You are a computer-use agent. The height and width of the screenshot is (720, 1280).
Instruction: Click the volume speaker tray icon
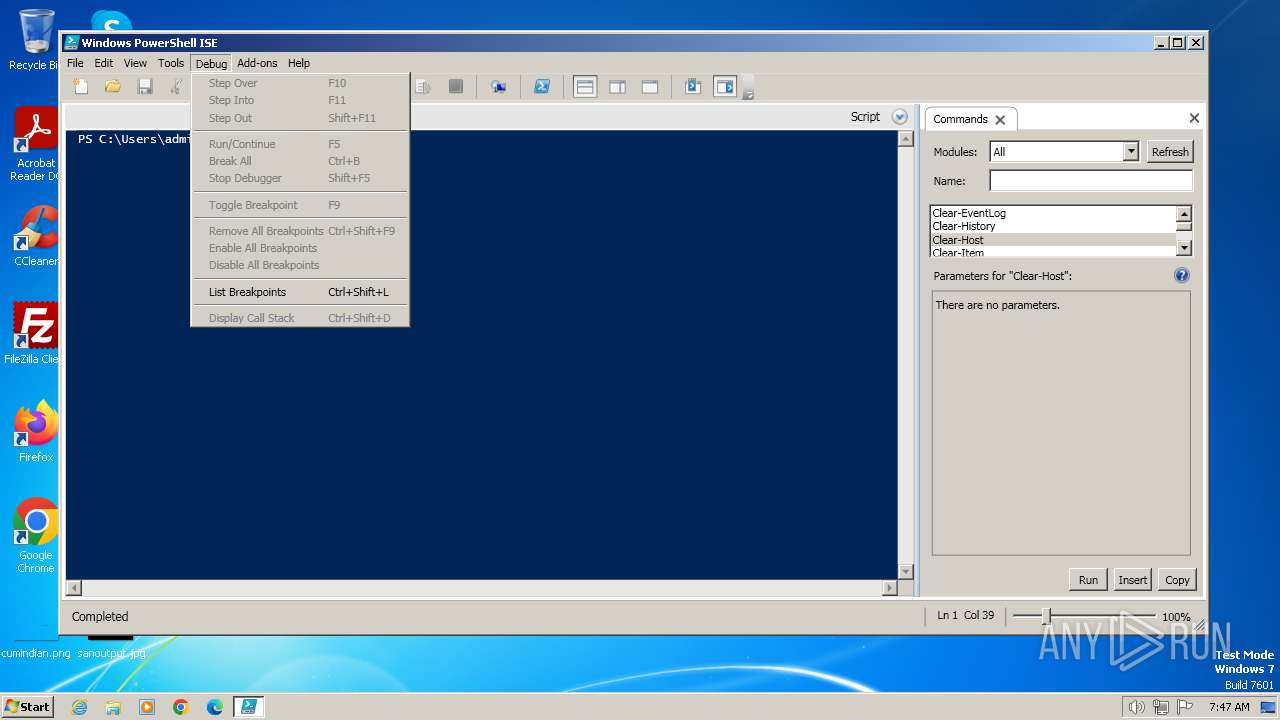pyautogui.click(x=1137, y=707)
